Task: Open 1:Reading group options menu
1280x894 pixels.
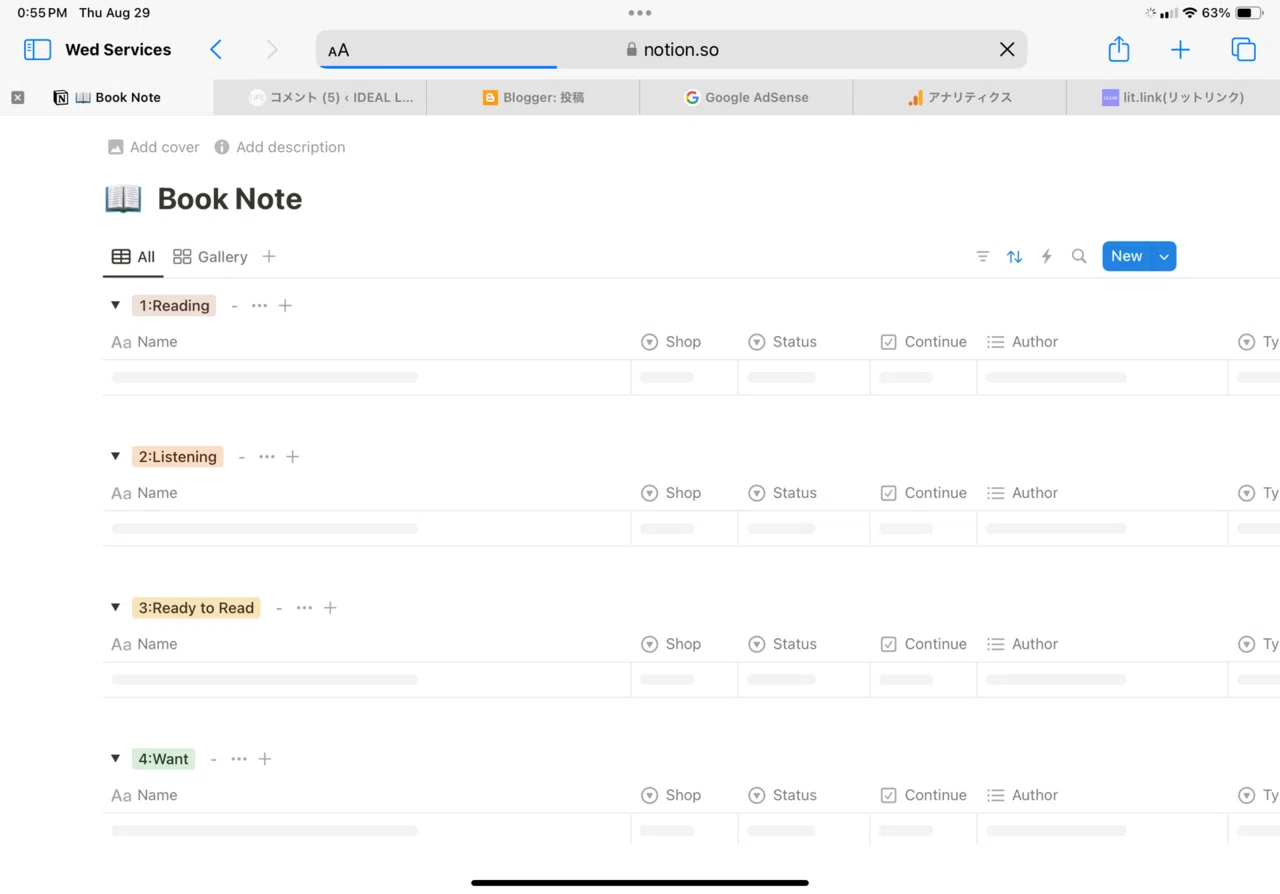Action: [260, 306]
